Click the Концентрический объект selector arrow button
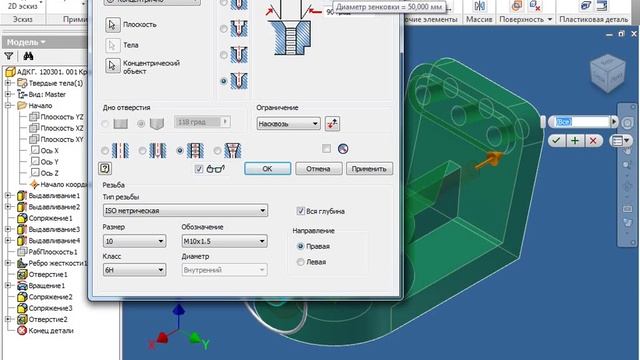640x360 pixels. (113, 65)
